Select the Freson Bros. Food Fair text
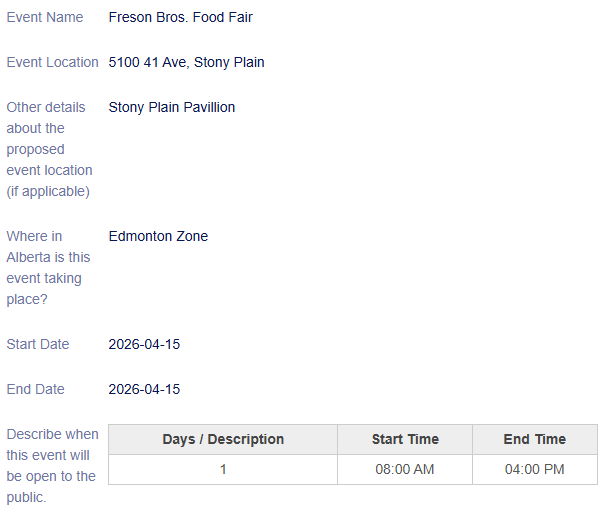The width and height of the screenshot is (604, 511). [180, 17]
